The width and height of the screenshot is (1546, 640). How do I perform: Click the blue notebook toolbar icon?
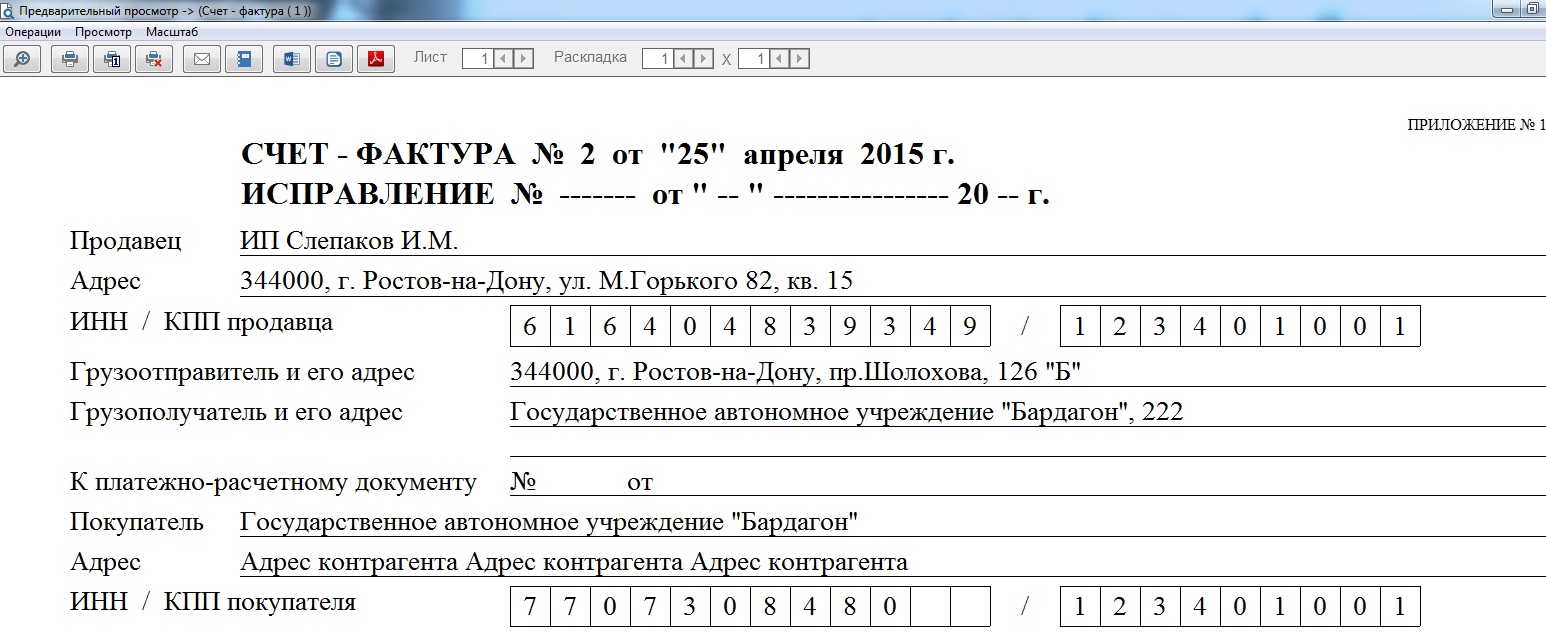[x=244, y=59]
